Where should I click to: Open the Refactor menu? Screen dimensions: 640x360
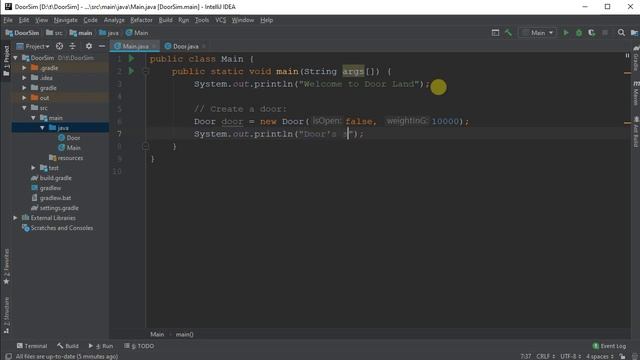pyautogui.click(x=141, y=20)
